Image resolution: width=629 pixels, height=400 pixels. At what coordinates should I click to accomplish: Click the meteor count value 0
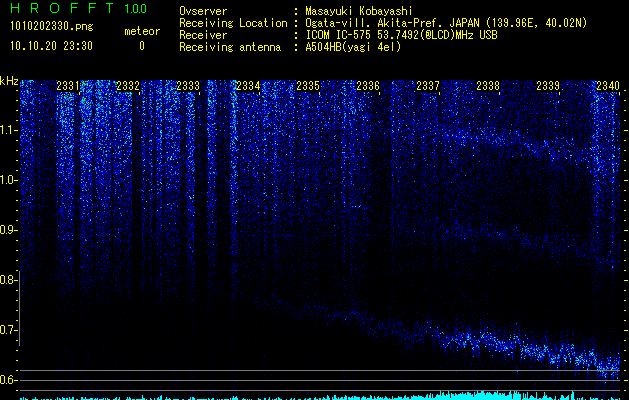(142, 46)
